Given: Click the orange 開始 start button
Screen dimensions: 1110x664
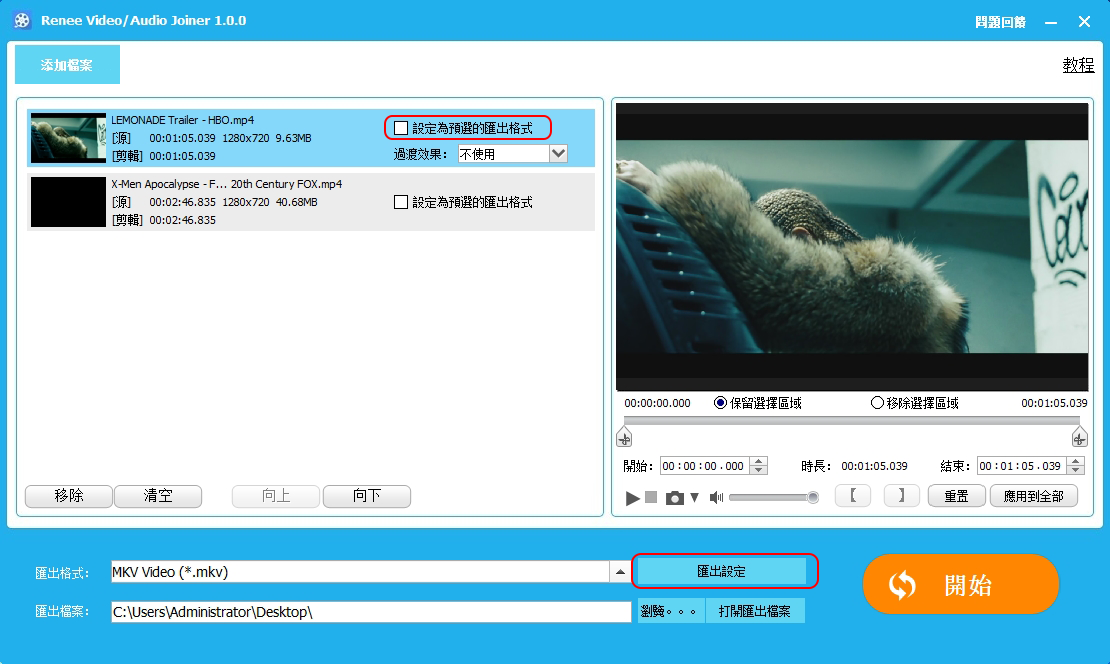Looking at the screenshot, I should coord(961,584).
